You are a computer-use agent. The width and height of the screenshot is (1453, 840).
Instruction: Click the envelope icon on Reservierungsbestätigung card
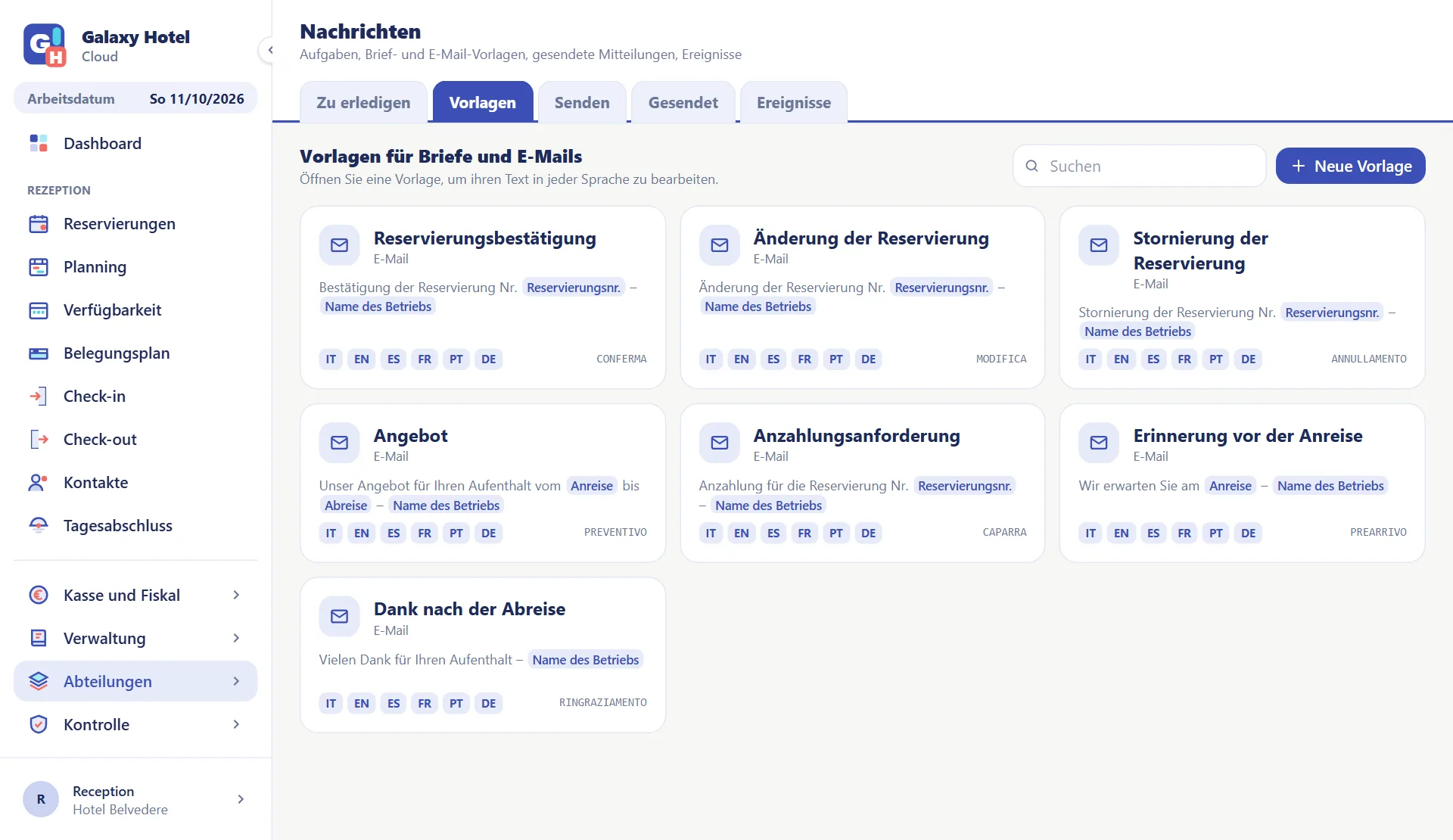point(340,245)
